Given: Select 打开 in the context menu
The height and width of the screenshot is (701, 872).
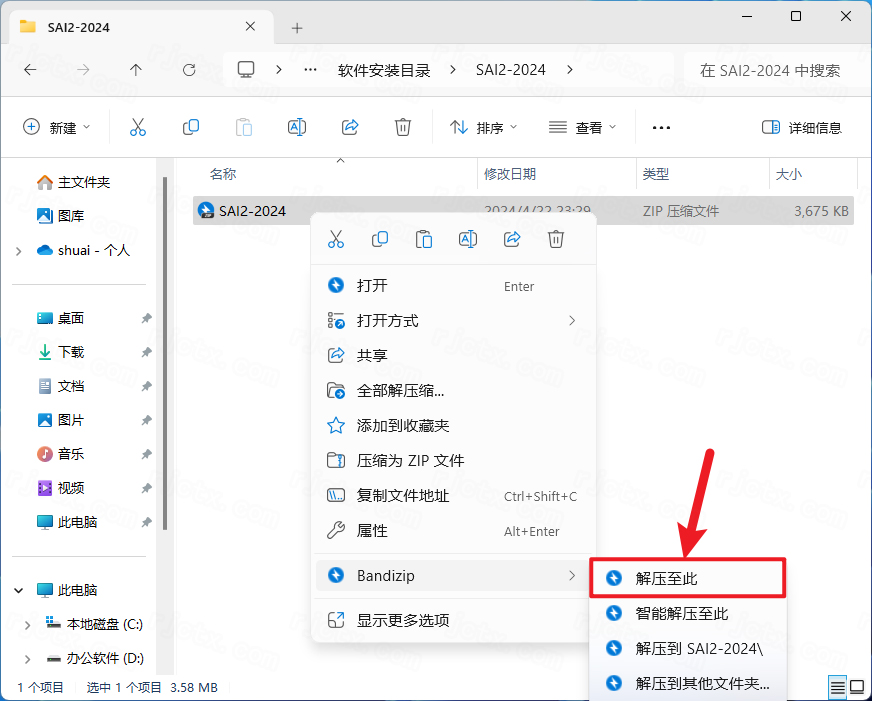Looking at the screenshot, I should click(453, 286).
